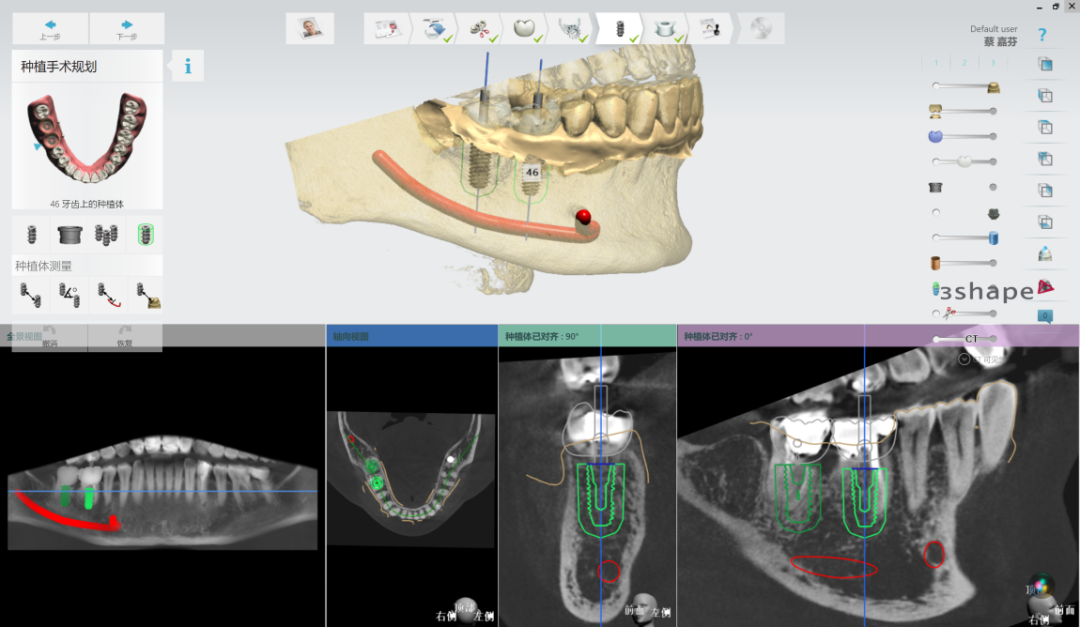Choose implant angle measurement tool
The height and width of the screenshot is (627, 1080).
coord(69,295)
